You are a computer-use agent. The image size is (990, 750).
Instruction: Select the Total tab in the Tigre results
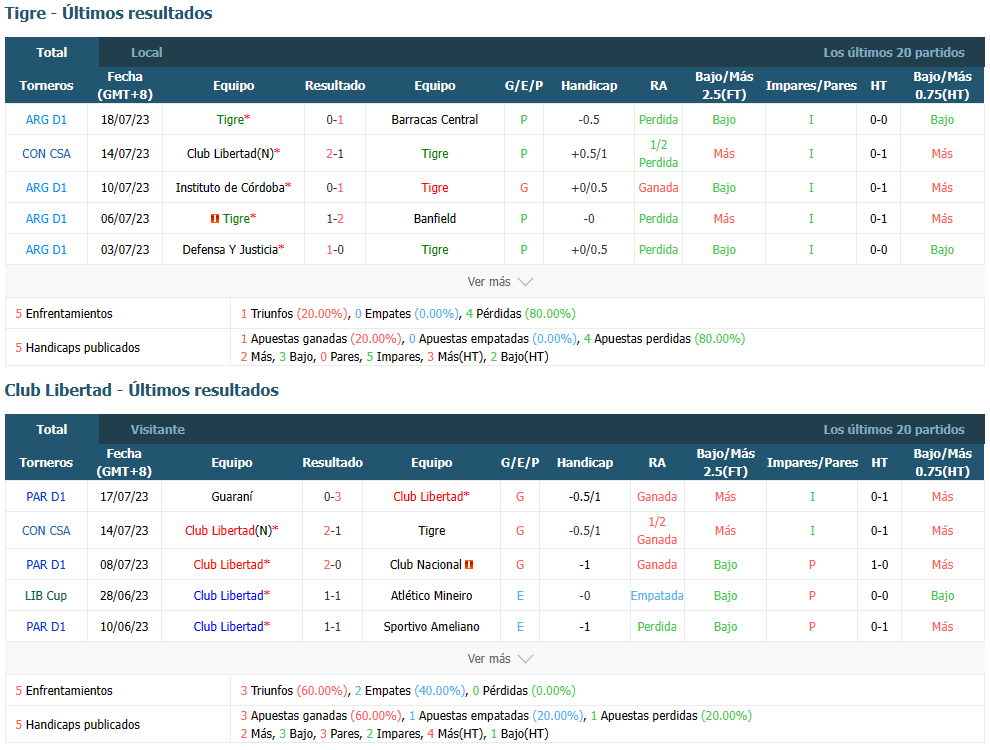52,52
